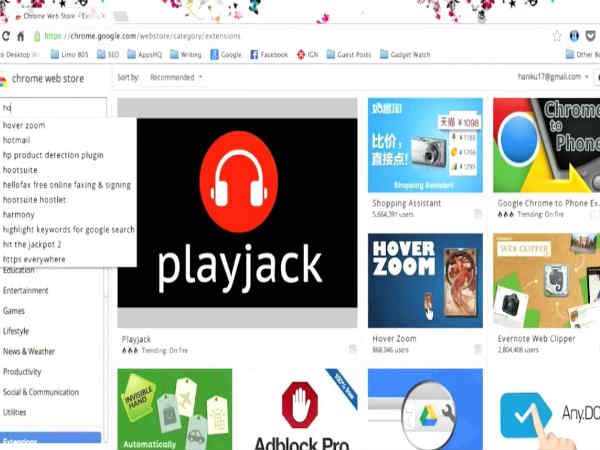The height and width of the screenshot is (450, 600).
Task: Open the Social & Communication category
Action: [x=41, y=392]
